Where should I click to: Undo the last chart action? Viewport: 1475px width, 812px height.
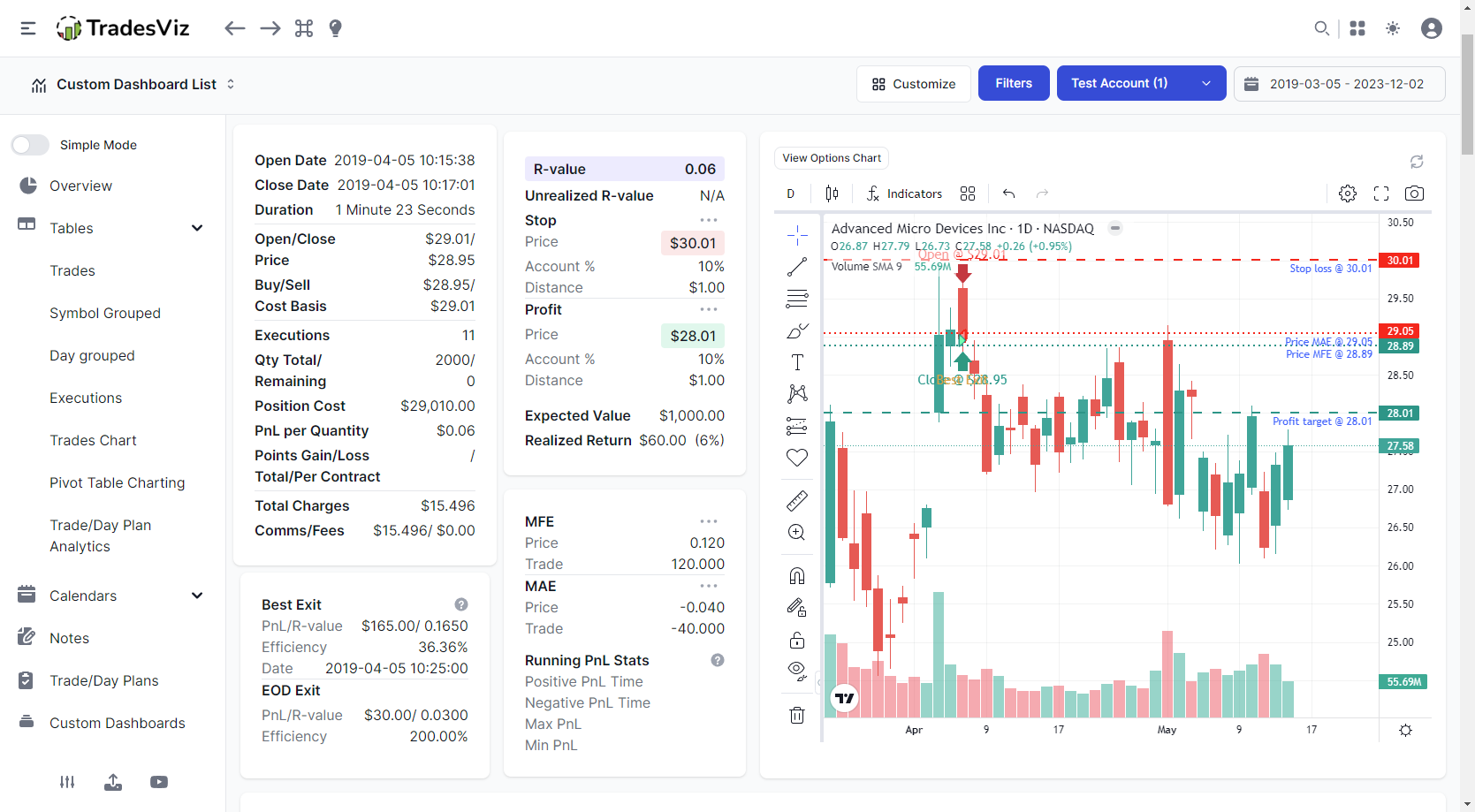pyautogui.click(x=1008, y=194)
